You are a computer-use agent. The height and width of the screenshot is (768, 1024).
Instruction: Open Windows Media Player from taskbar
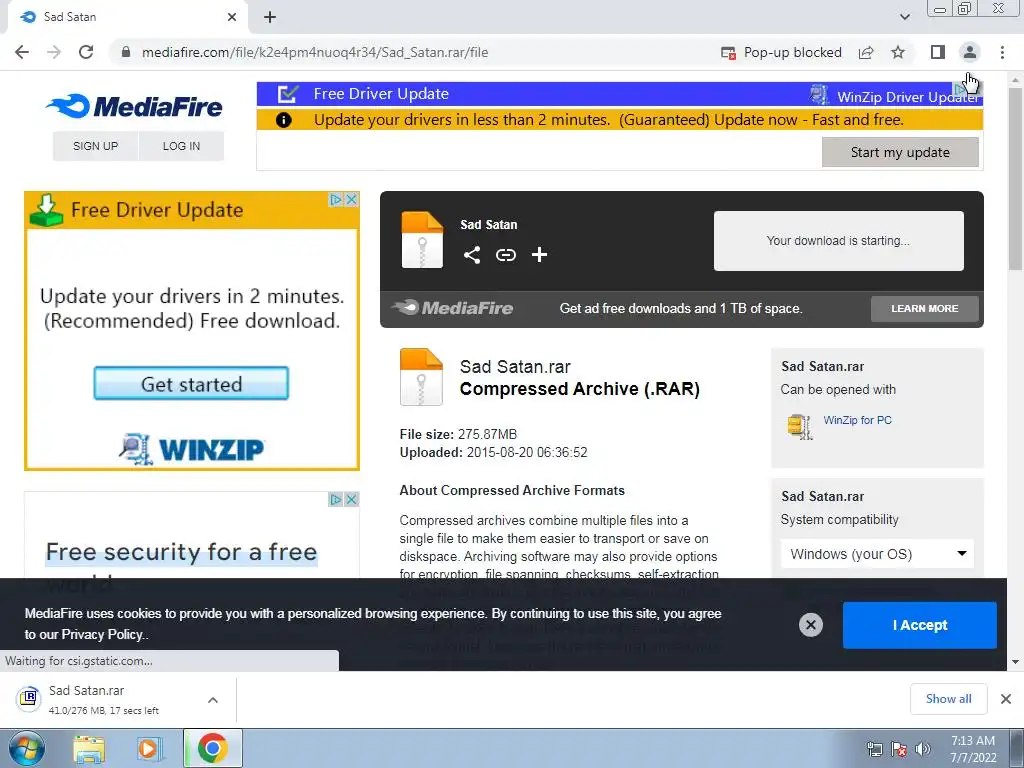[149, 748]
